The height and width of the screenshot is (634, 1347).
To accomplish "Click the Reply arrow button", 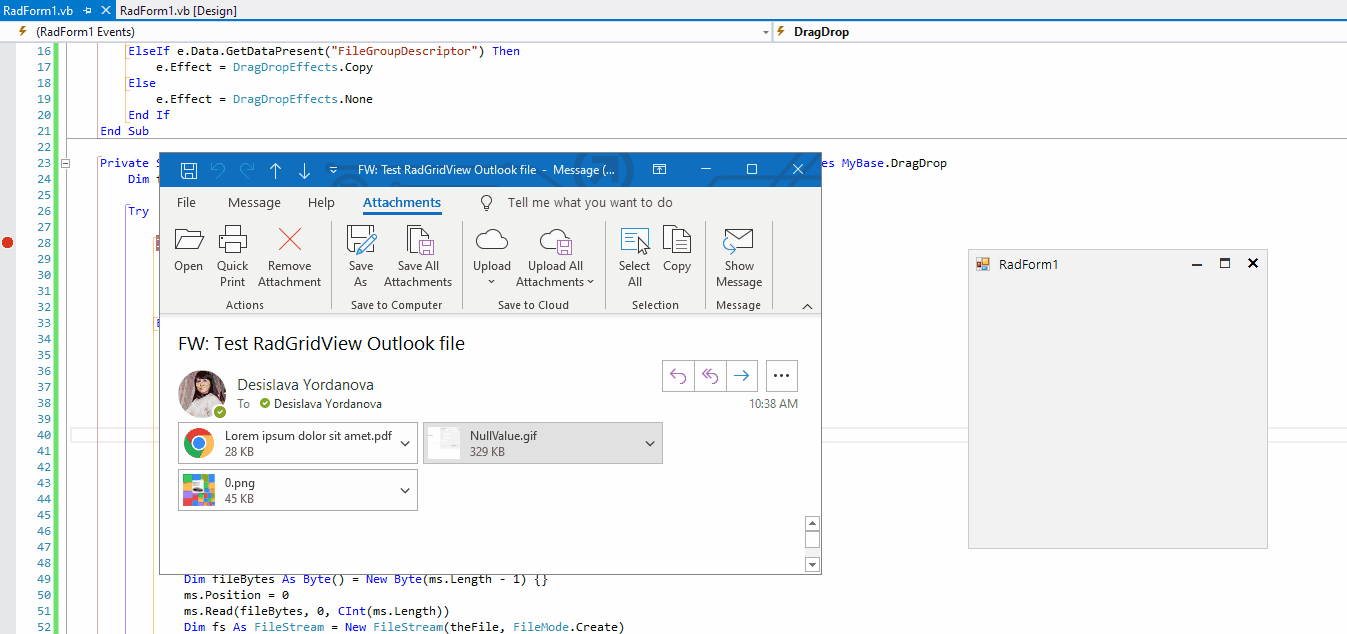I will [678, 376].
